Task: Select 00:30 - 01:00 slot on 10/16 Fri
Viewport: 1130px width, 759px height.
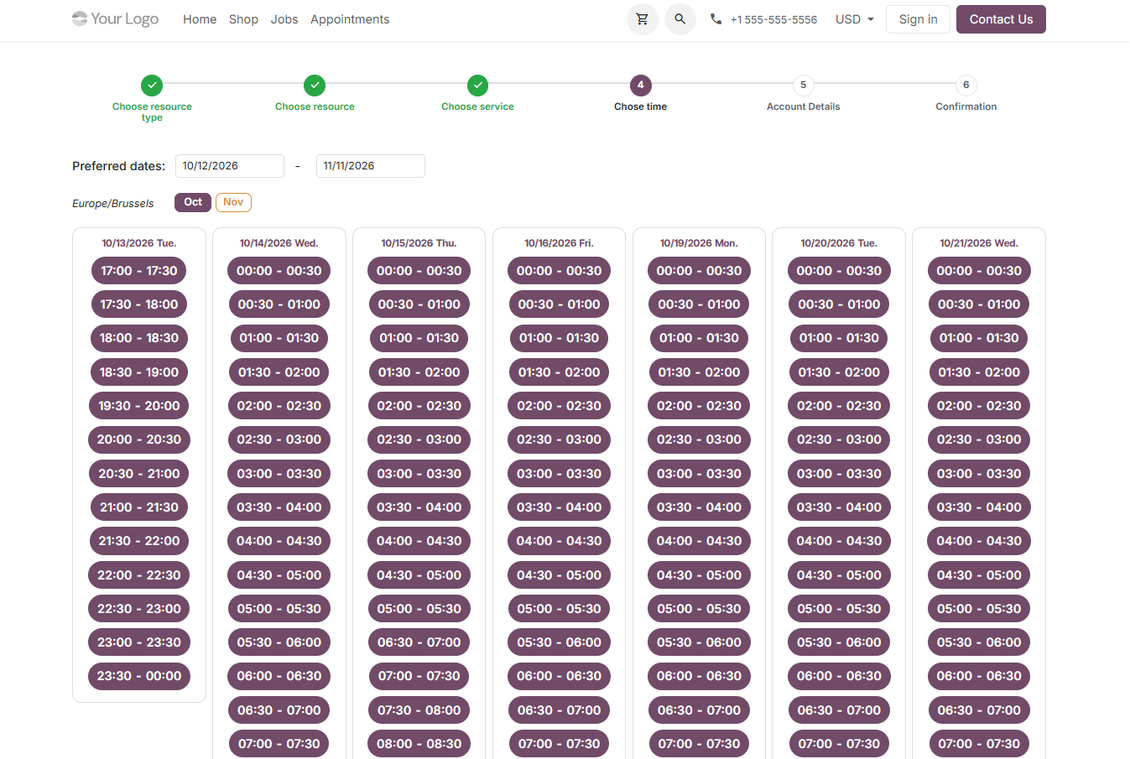Action: click(x=559, y=305)
